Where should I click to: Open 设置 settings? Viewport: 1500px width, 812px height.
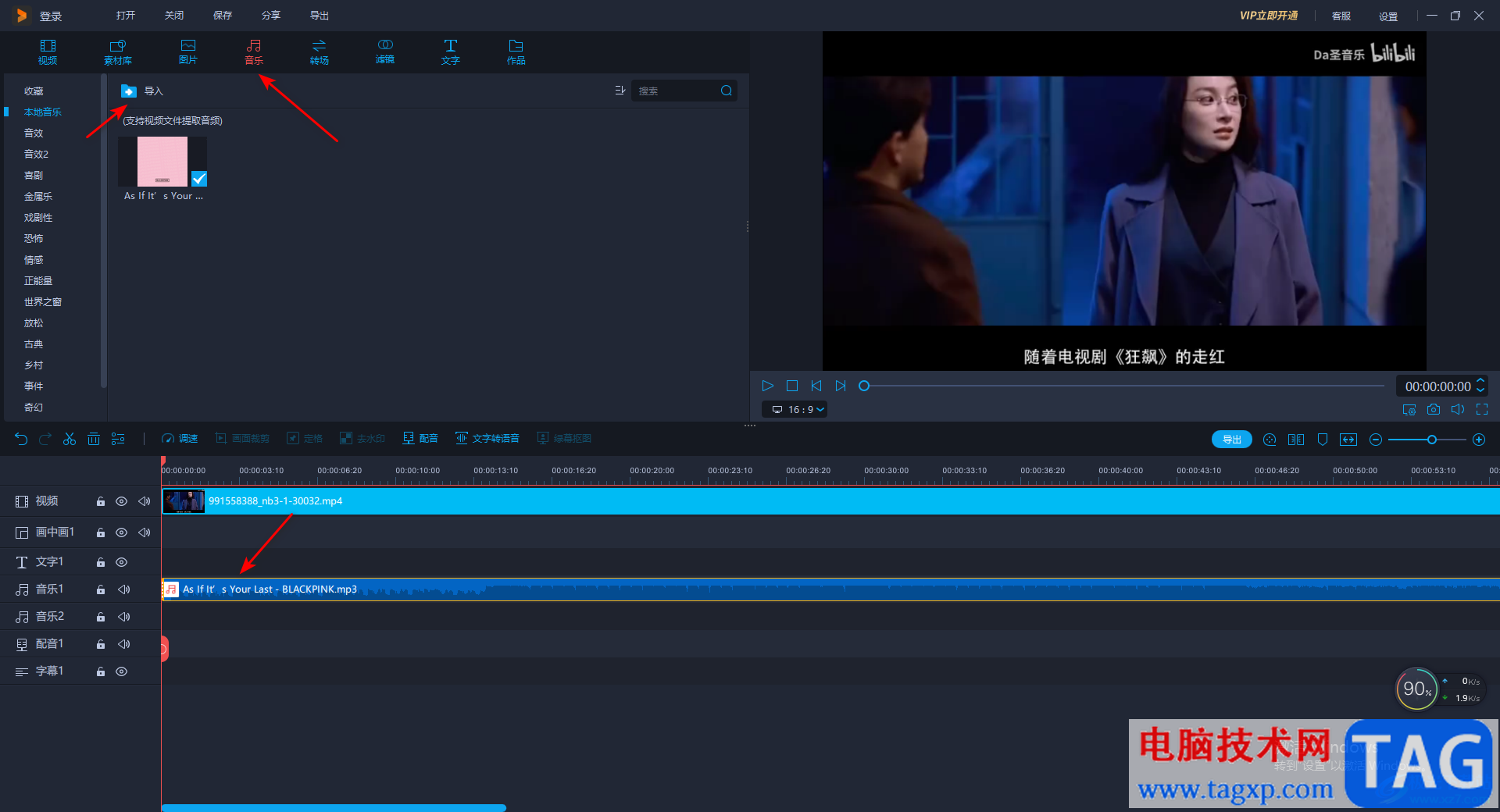1388,16
